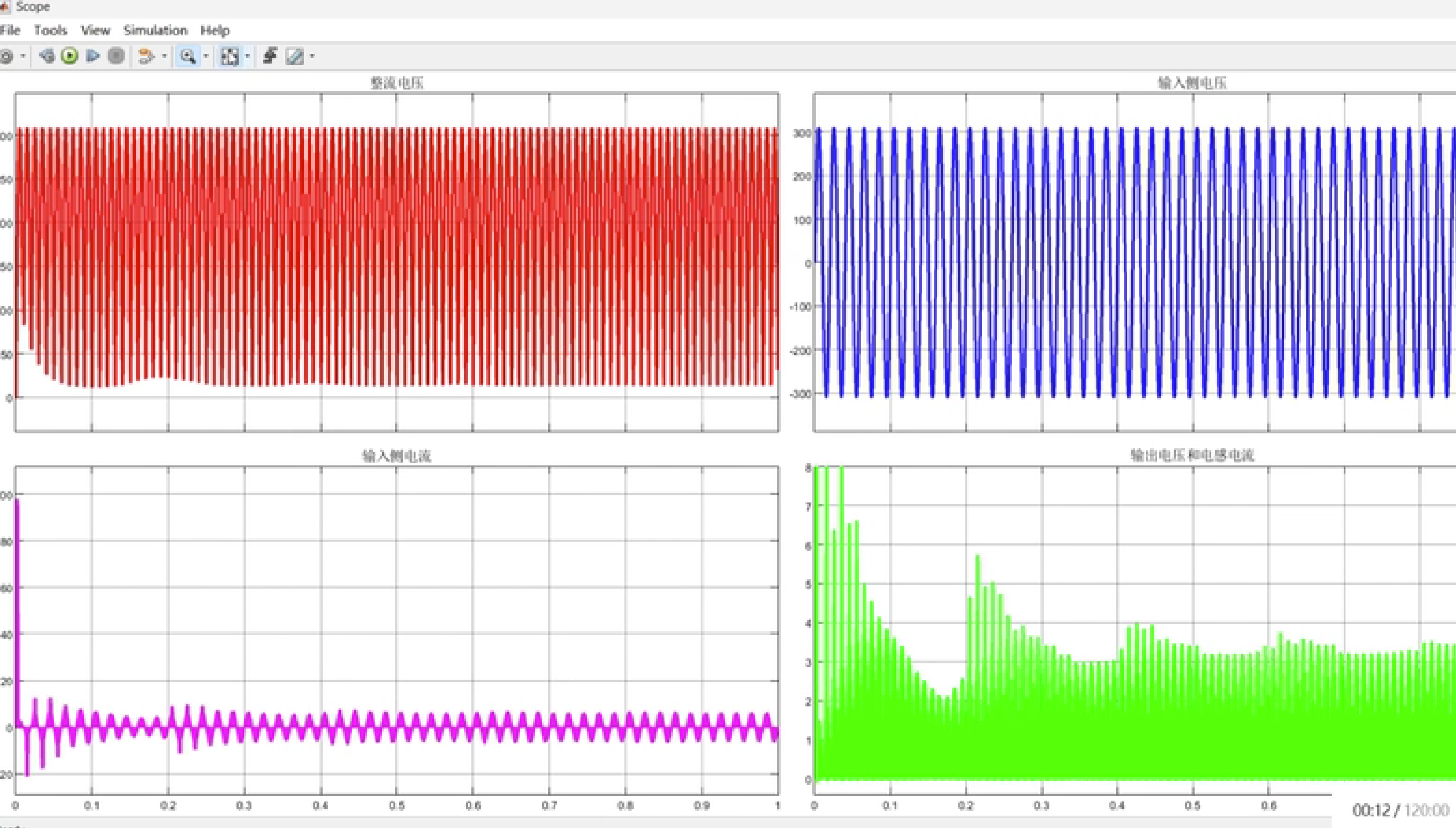Open the View menu

coord(95,30)
